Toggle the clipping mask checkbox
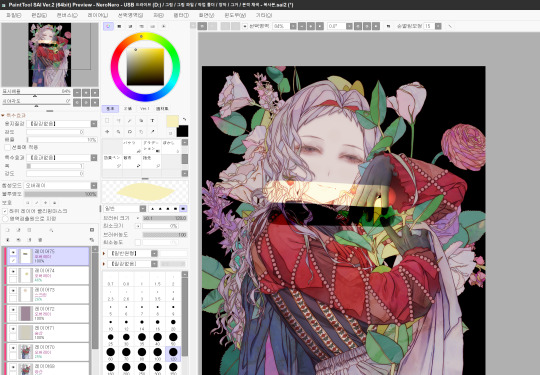This screenshot has height=375, width=540. (x=5, y=211)
